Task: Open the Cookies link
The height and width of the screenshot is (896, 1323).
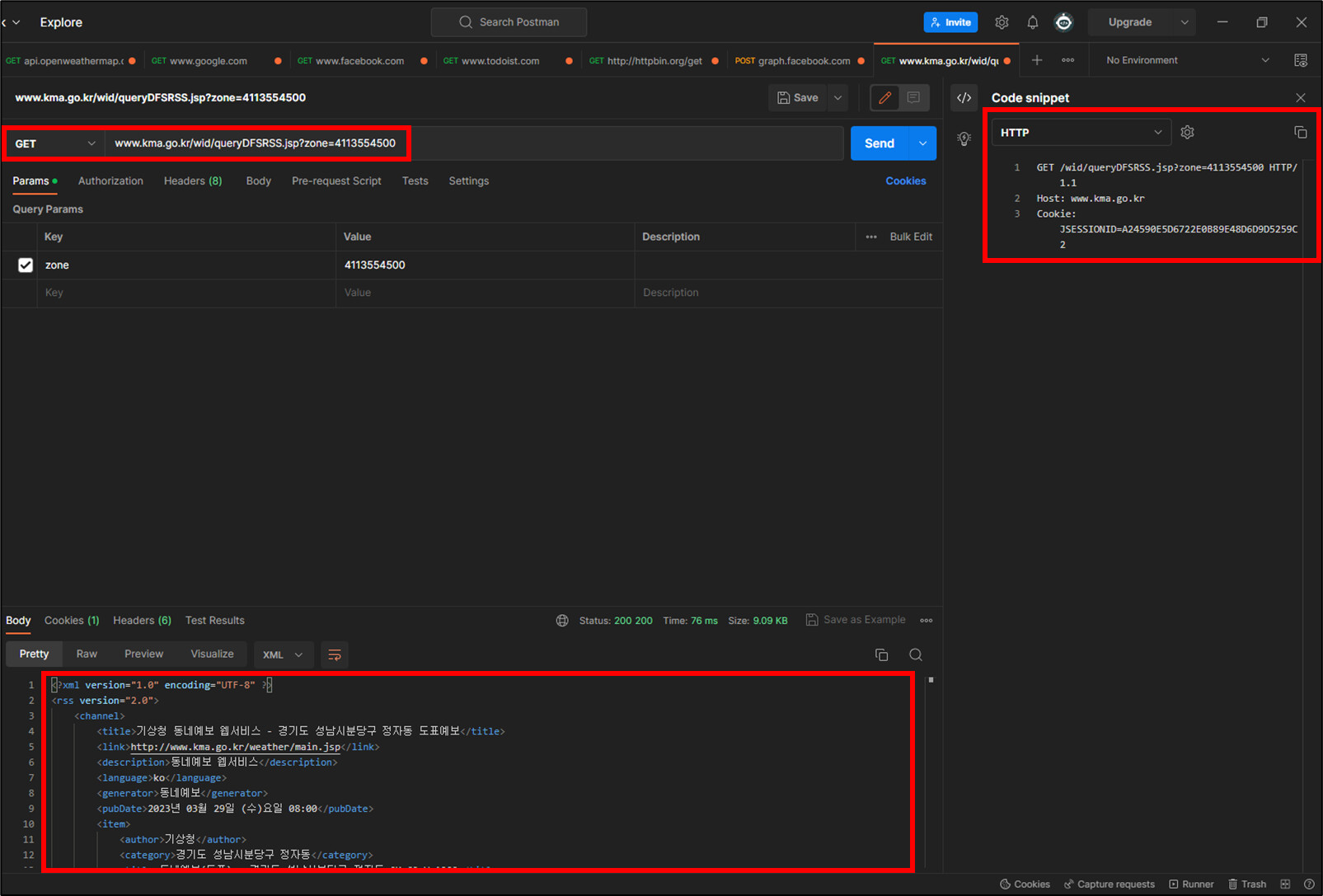Action: tap(906, 181)
